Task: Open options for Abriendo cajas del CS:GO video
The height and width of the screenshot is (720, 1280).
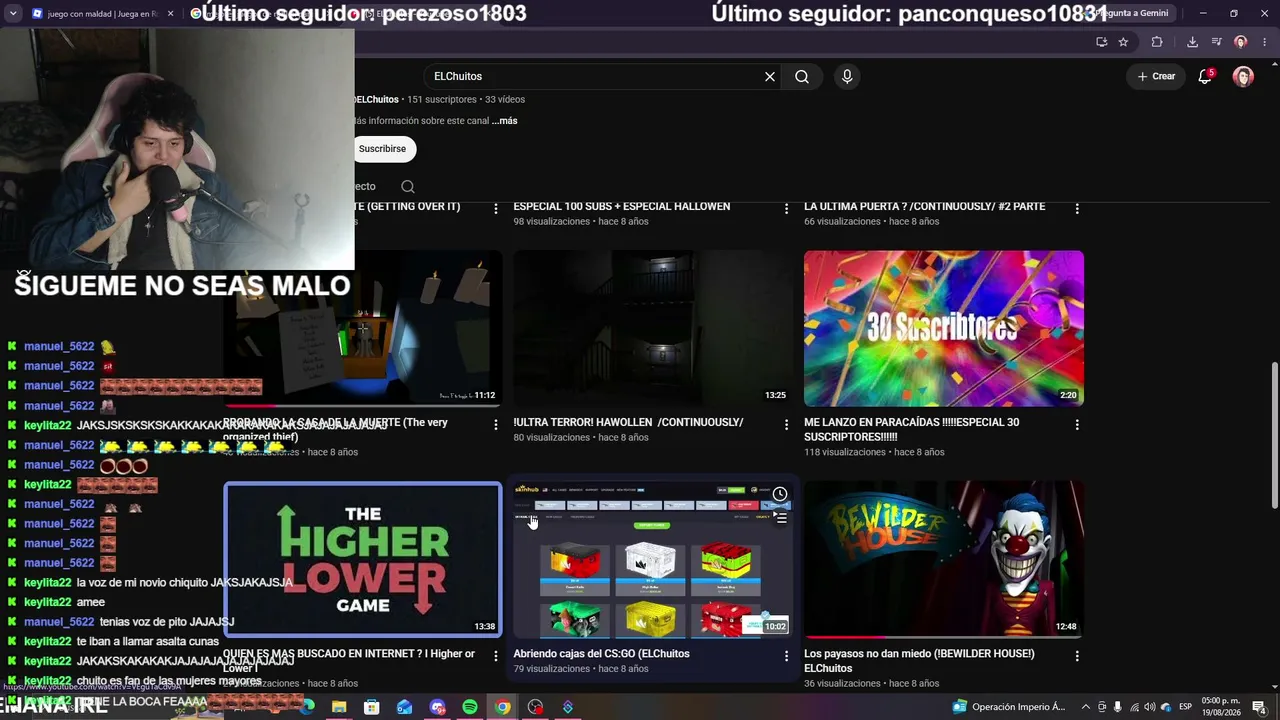Action: [x=786, y=656]
